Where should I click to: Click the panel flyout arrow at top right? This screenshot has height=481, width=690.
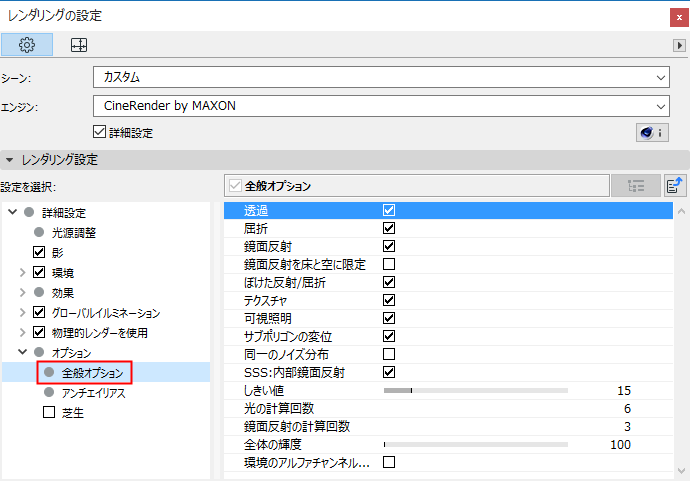pos(679,45)
